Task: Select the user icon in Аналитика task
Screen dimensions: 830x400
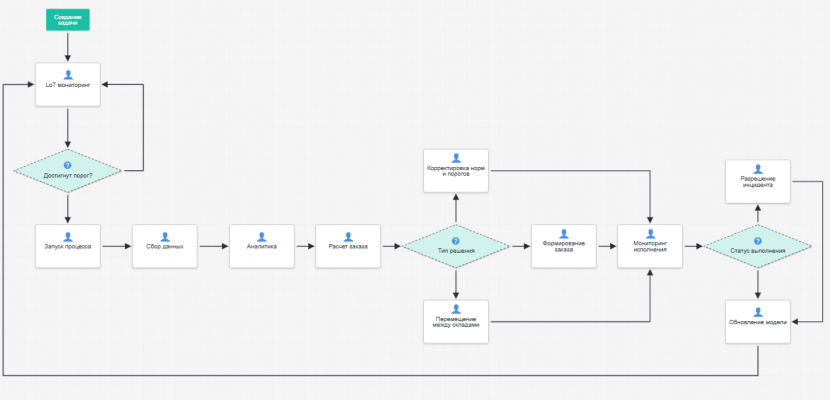Action: coord(262,235)
